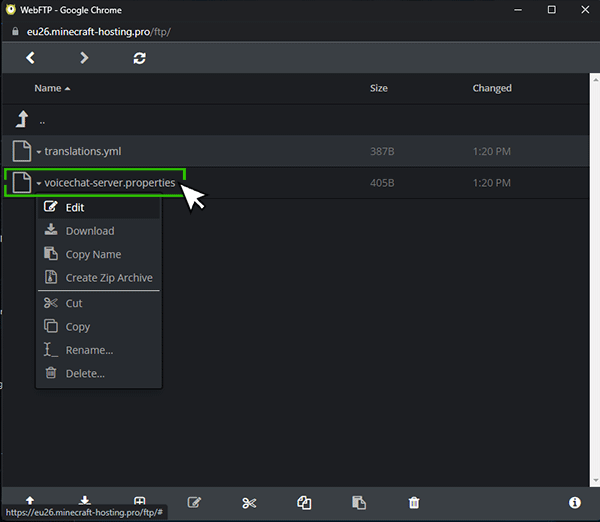600x522 pixels.
Task: Click the URL eu26.minecraft-hosting.pro/ftp/
Action: (98, 32)
